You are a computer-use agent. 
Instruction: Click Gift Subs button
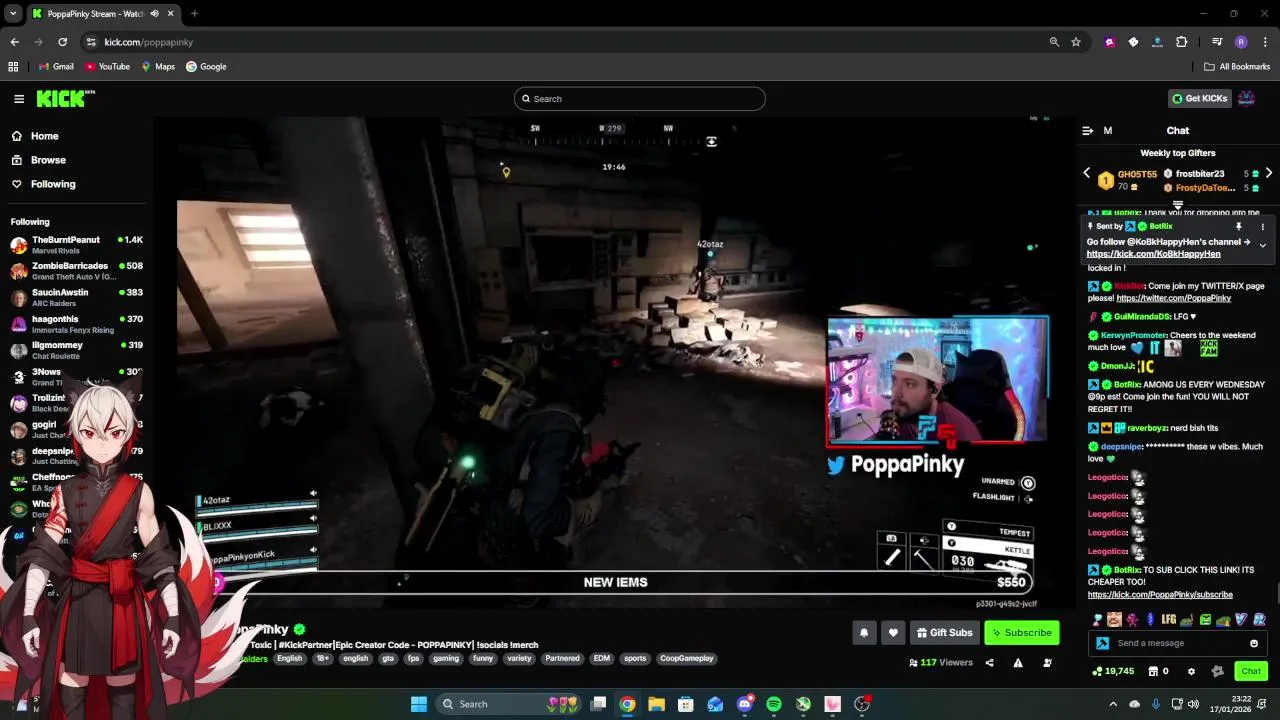click(x=944, y=632)
